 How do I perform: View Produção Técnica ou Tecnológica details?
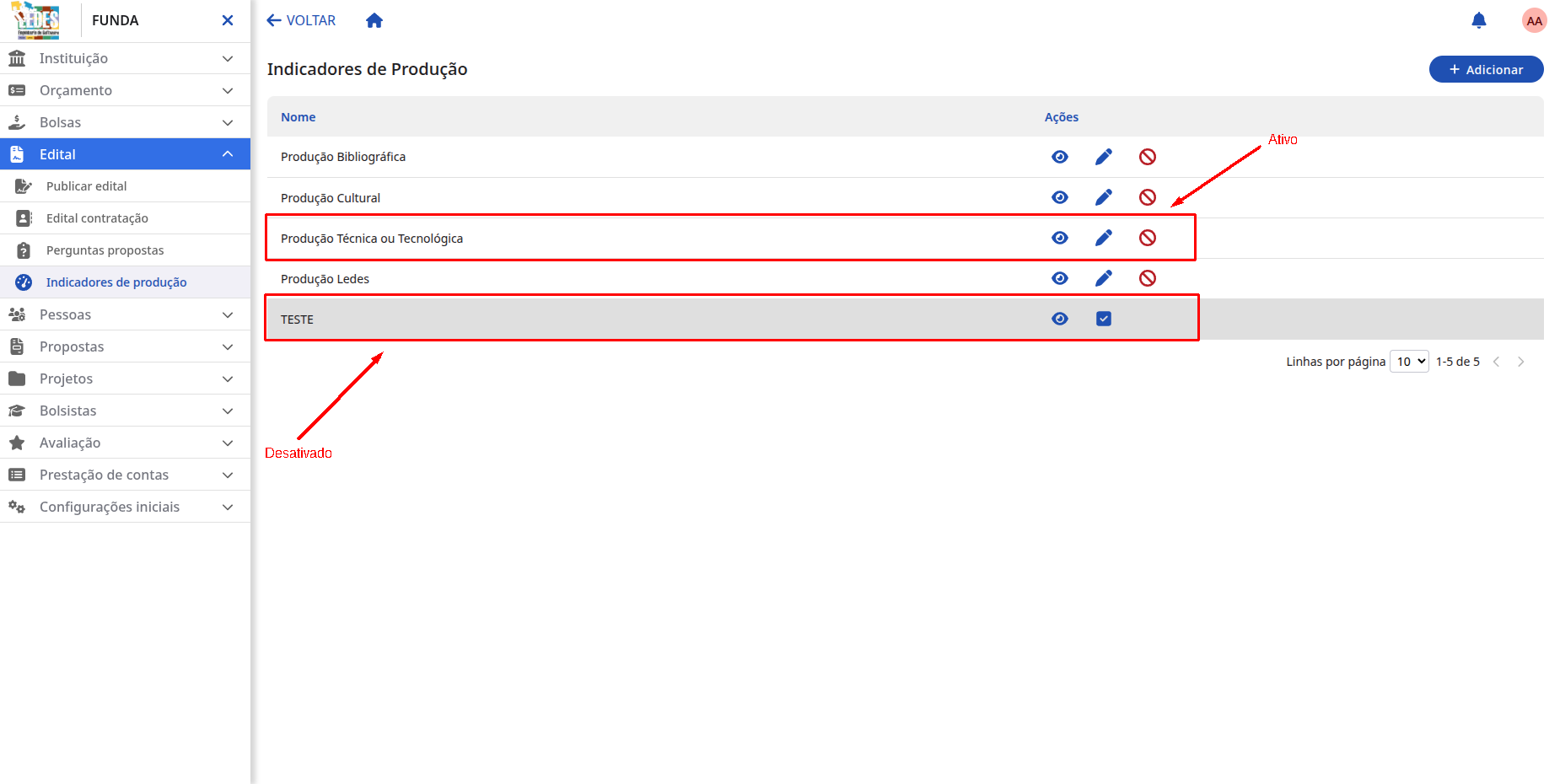1060,238
